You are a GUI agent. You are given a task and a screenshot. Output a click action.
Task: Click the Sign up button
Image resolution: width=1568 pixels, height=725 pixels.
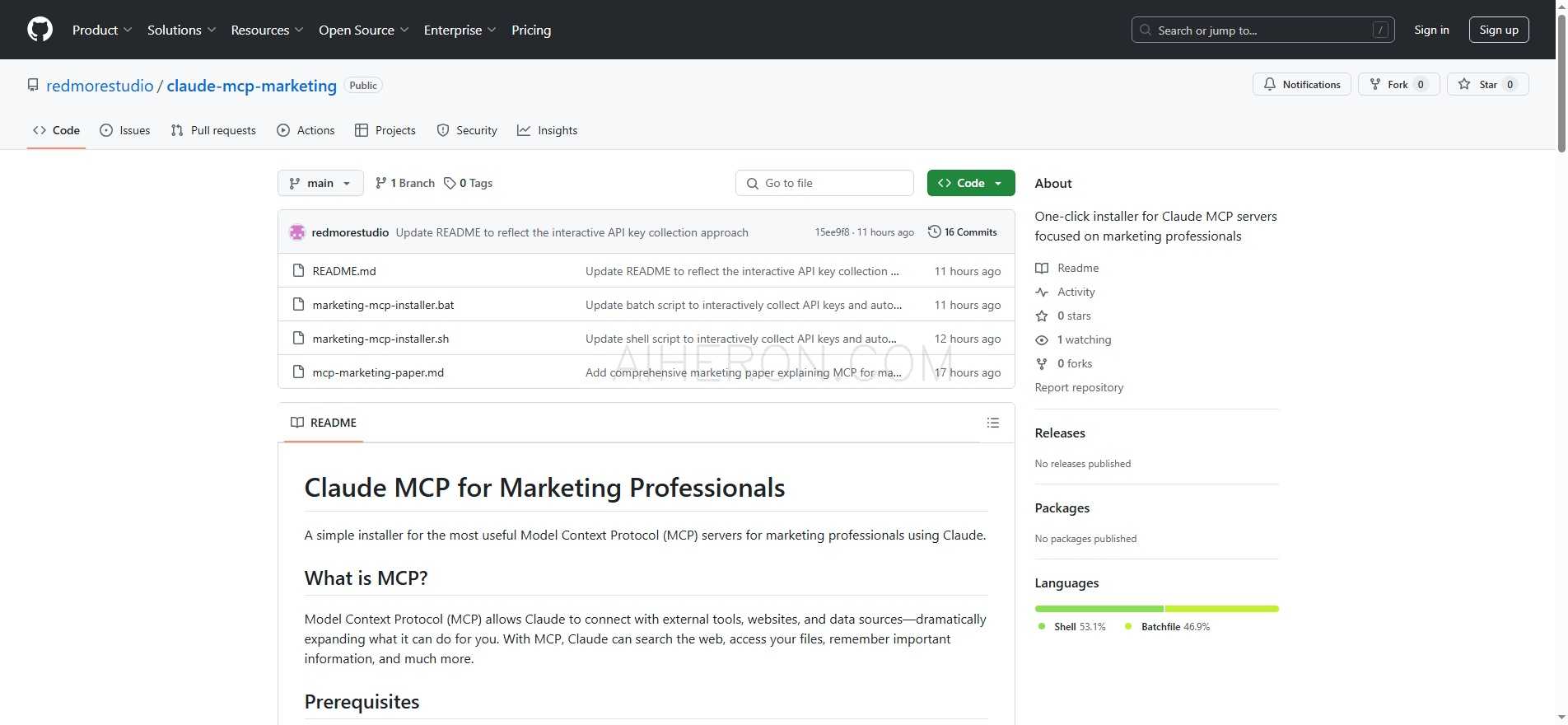[x=1499, y=30]
